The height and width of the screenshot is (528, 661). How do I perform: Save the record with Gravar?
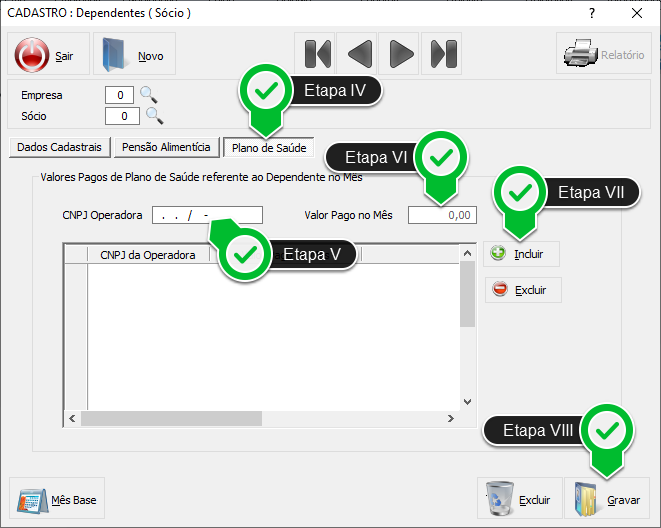click(x=607, y=498)
